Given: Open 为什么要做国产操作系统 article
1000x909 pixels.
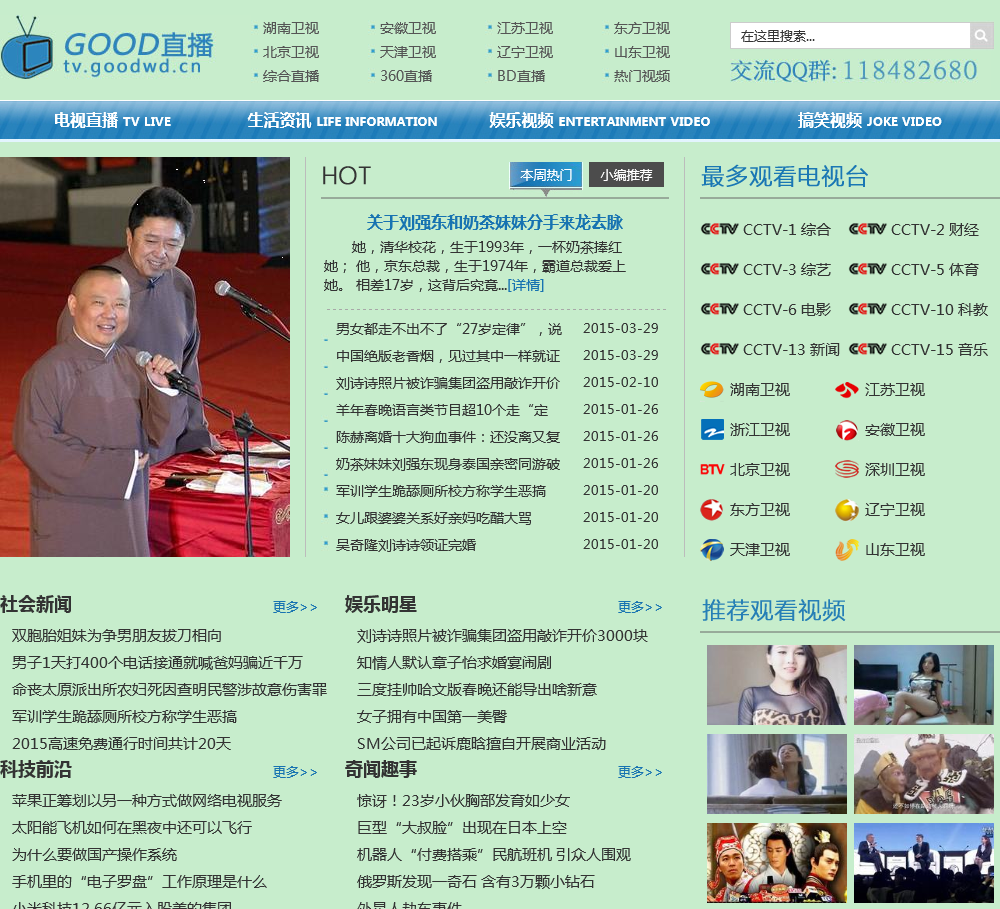Looking at the screenshot, I should [94, 855].
